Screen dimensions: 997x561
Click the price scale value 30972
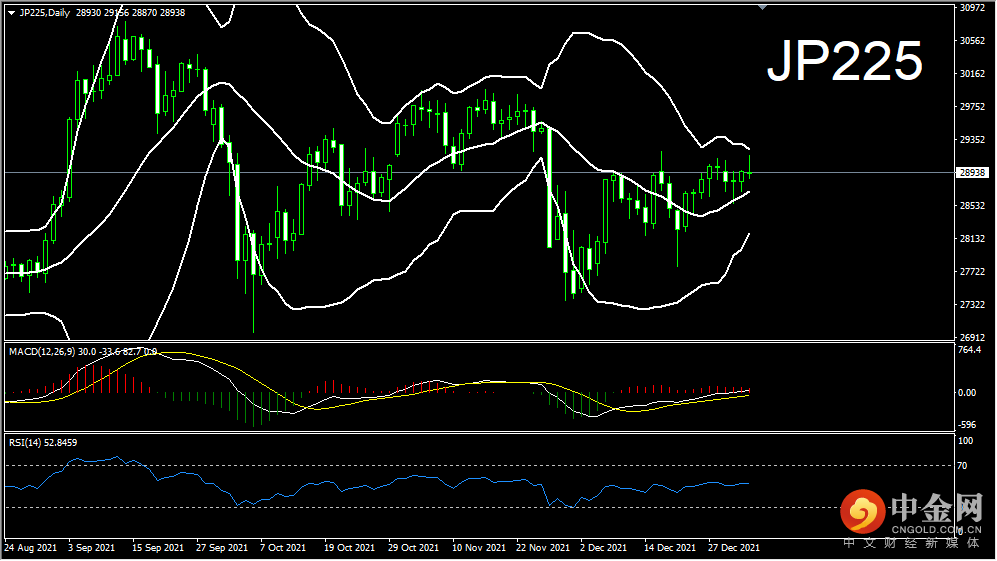(x=972, y=8)
